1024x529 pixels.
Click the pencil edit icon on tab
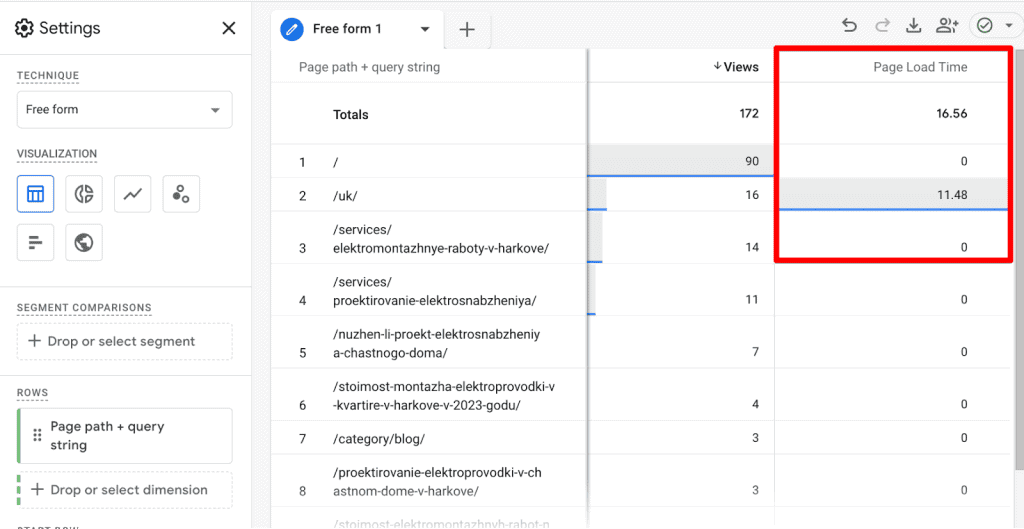point(292,29)
